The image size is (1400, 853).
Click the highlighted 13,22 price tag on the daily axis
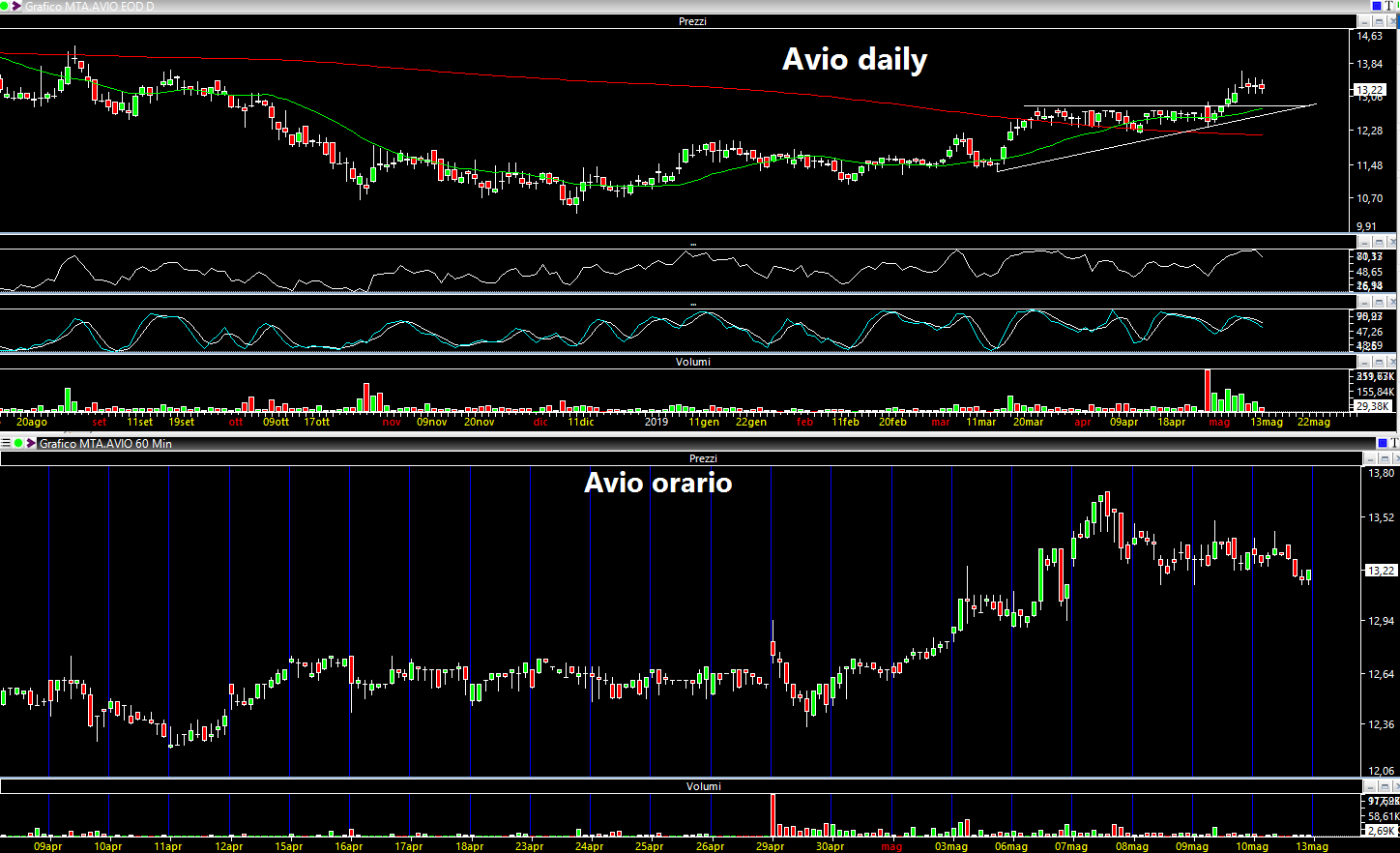tap(1370, 90)
